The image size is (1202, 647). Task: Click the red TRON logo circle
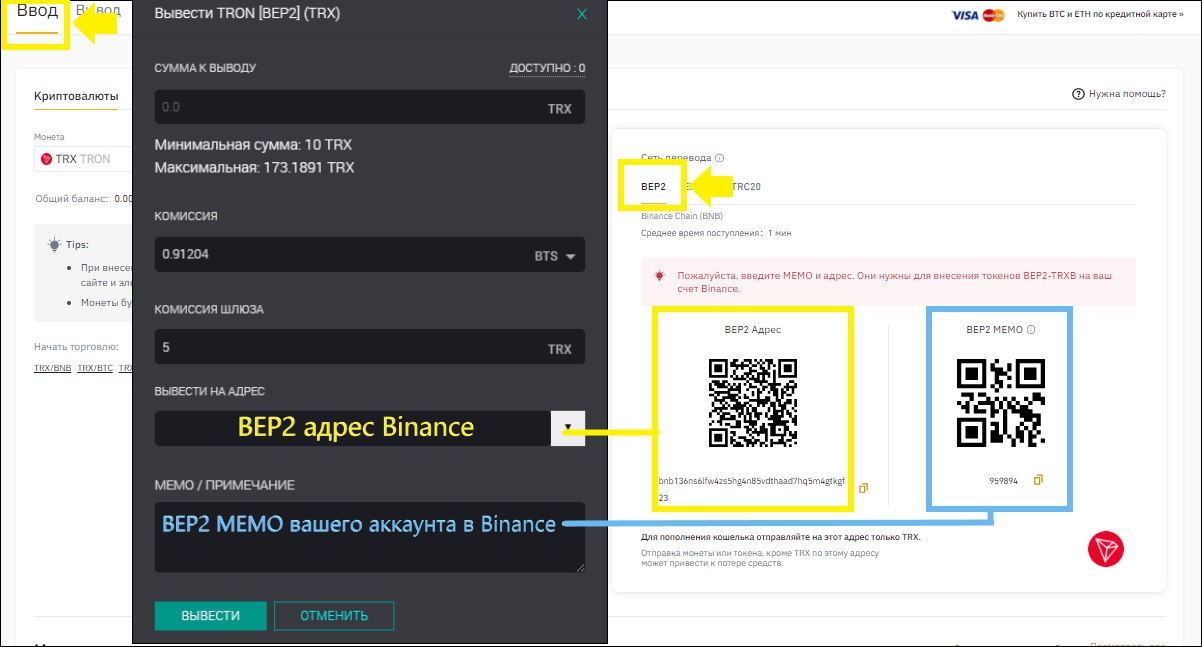tap(1106, 549)
